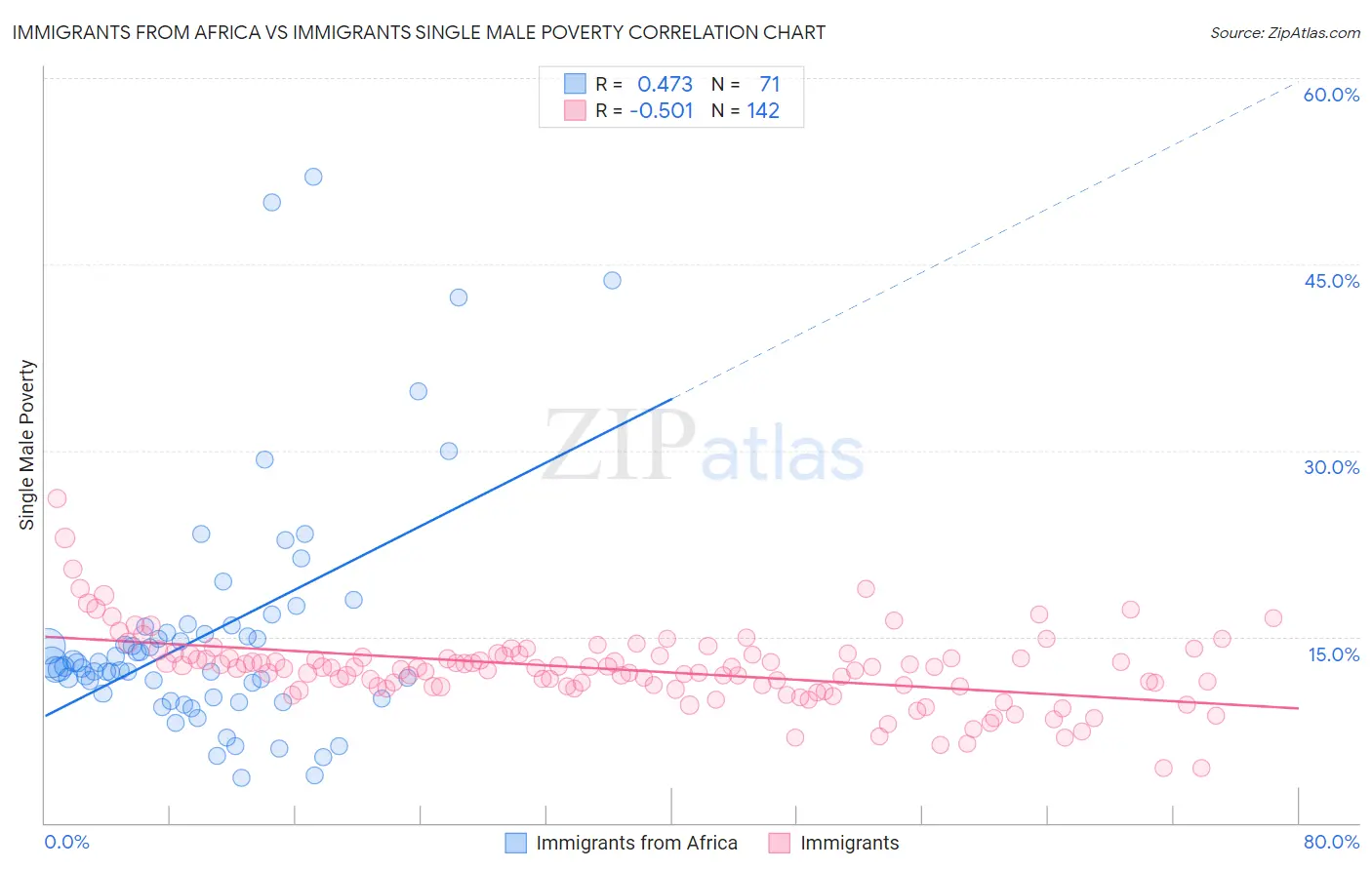
Task: Click the blue data point near 42%
Action: coord(459,297)
